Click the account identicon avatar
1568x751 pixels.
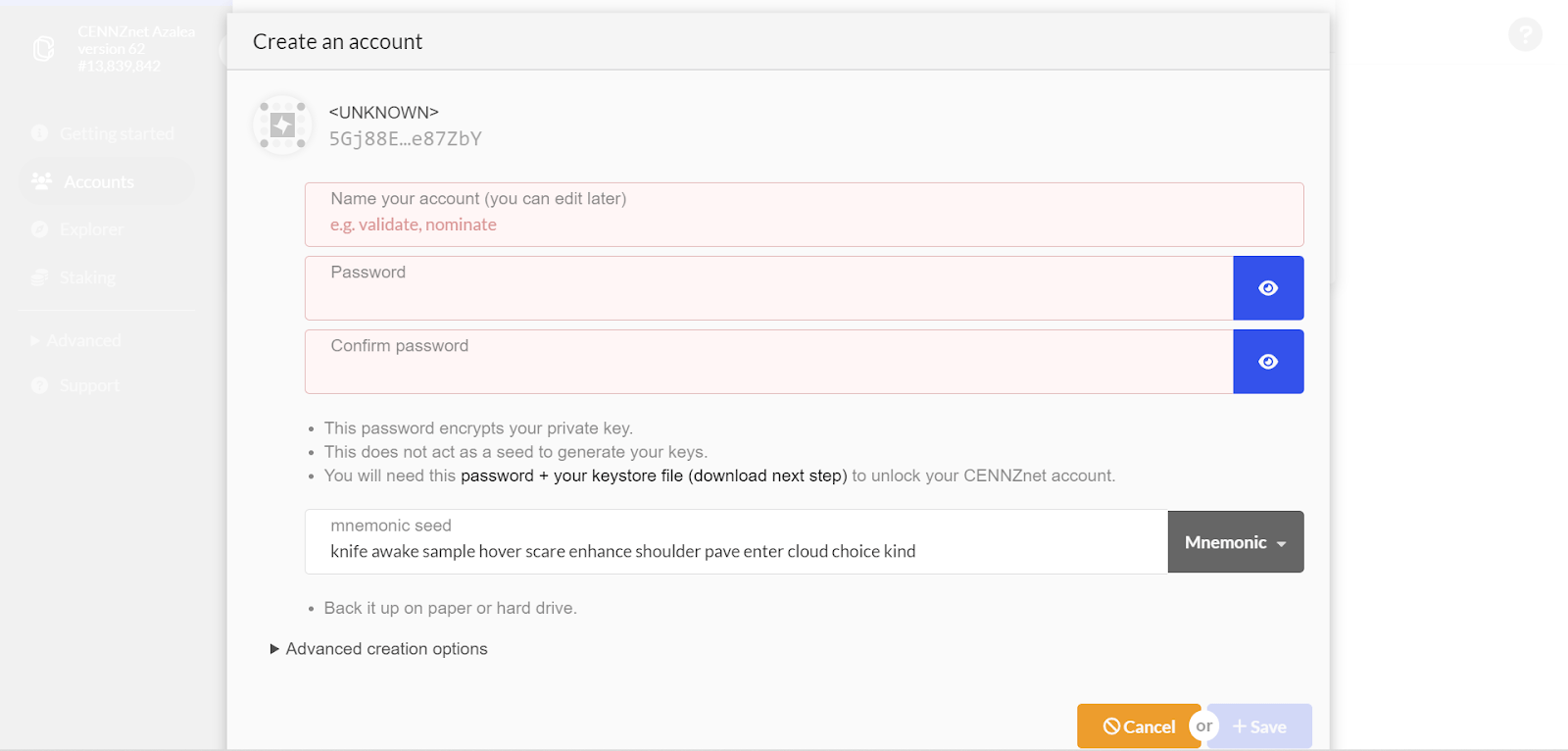tap(282, 125)
